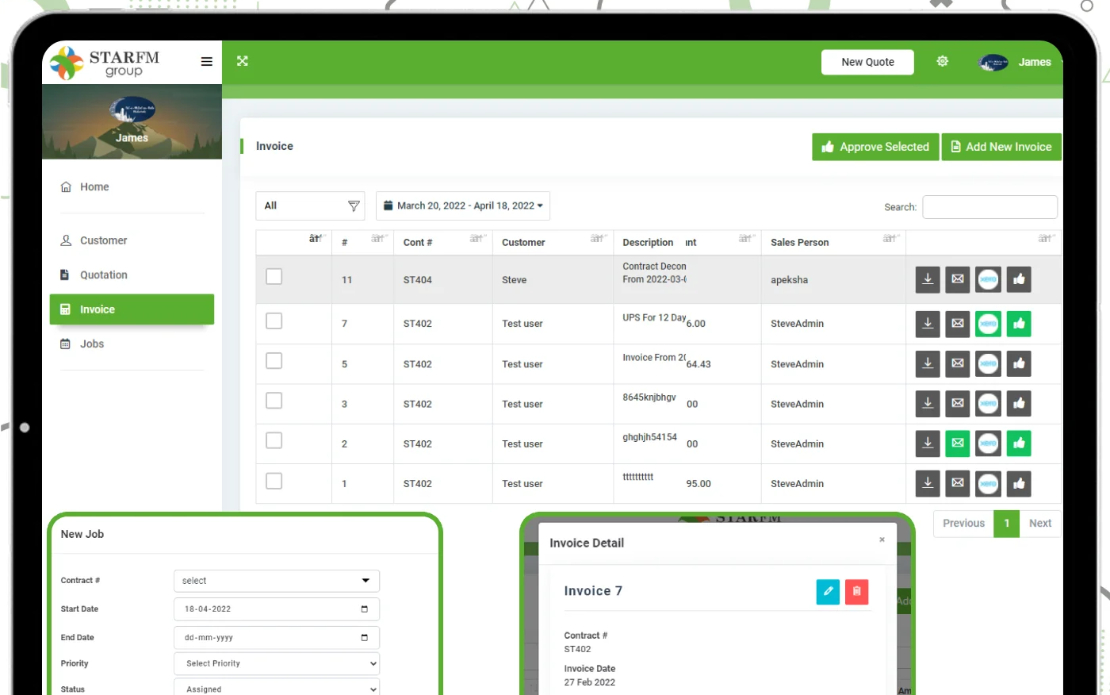Viewport: 1110px width, 695px height.
Task: Delete Invoice 7 with red trash icon
Action: [857, 592]
